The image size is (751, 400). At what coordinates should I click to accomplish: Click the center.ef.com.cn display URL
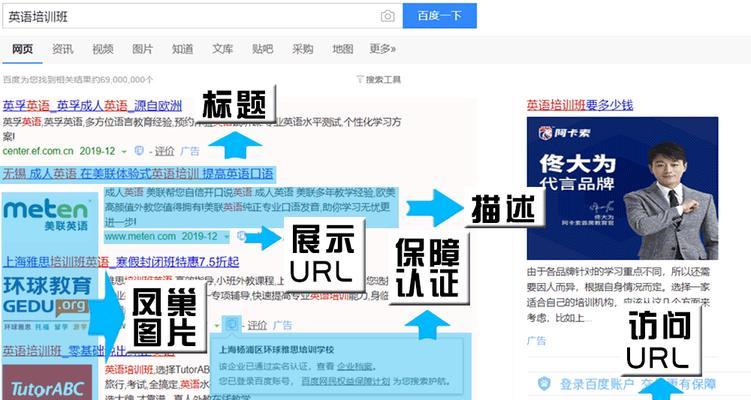click(38, 151)
